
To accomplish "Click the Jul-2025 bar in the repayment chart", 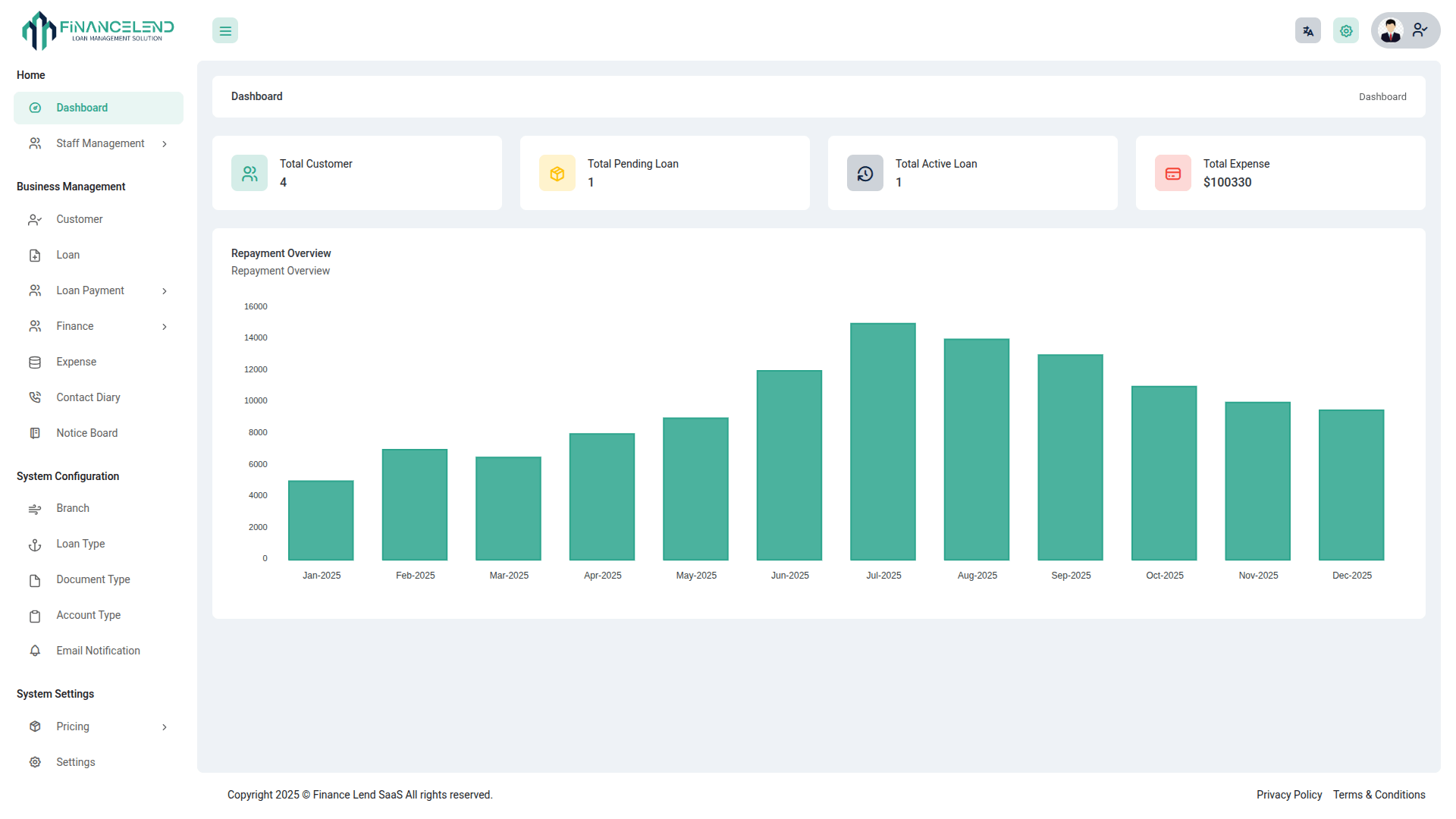I will coord(883,442).
